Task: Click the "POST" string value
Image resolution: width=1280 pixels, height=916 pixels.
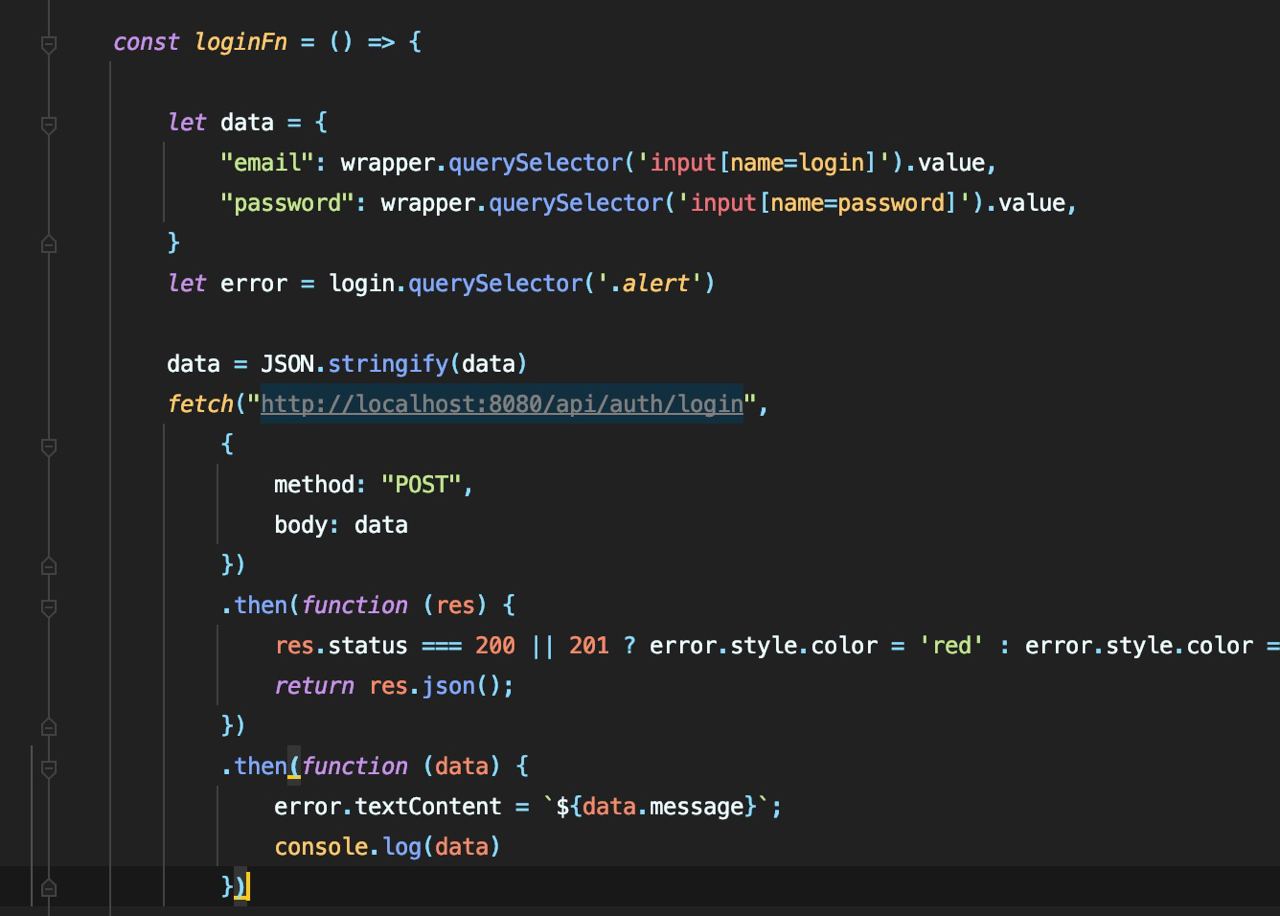Action: click(x=421, y=485)
